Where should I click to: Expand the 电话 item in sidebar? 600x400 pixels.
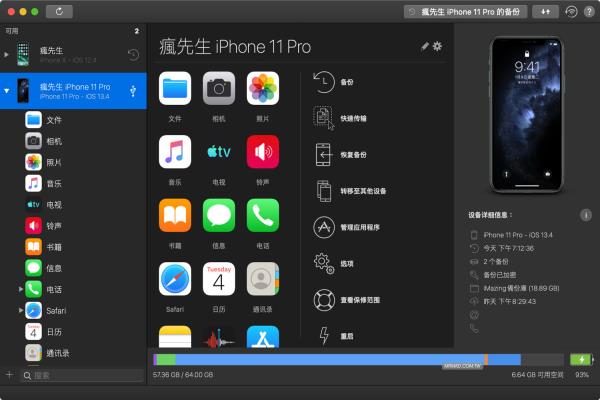(21, 289)
